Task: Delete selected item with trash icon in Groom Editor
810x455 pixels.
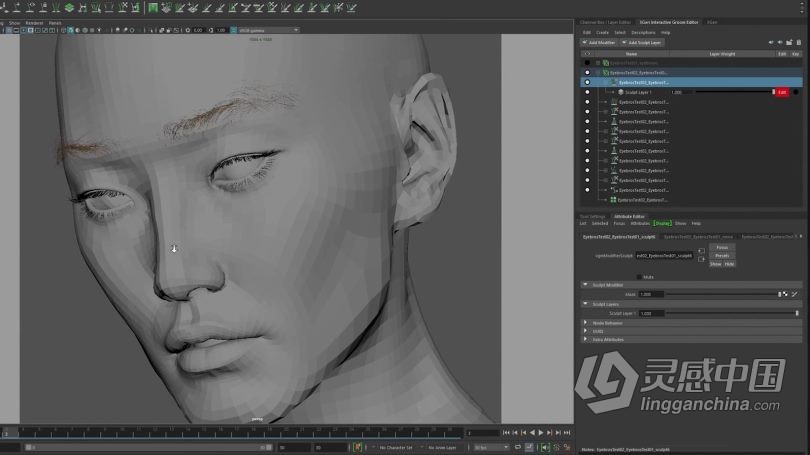Action: [x=799, y=42]
